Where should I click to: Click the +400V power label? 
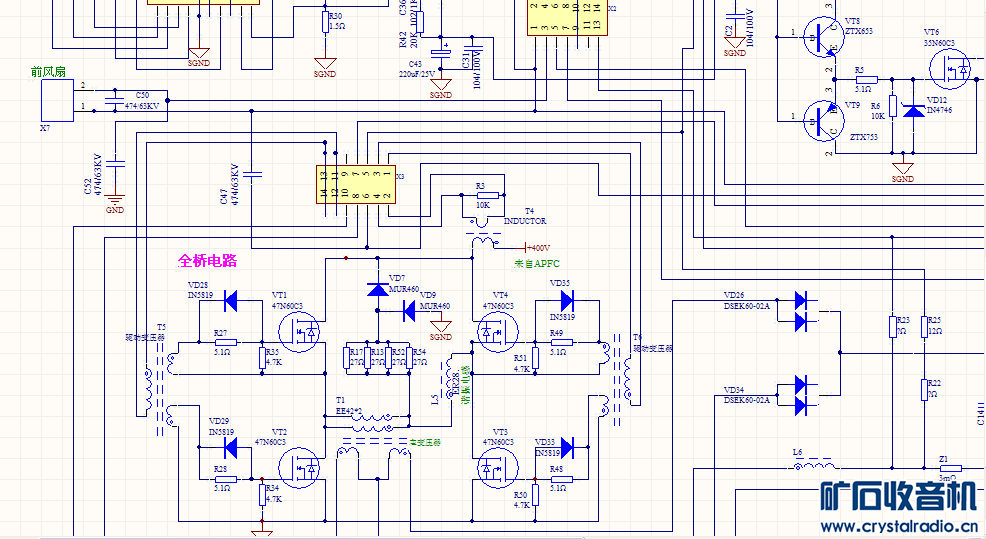pos(538,248)
